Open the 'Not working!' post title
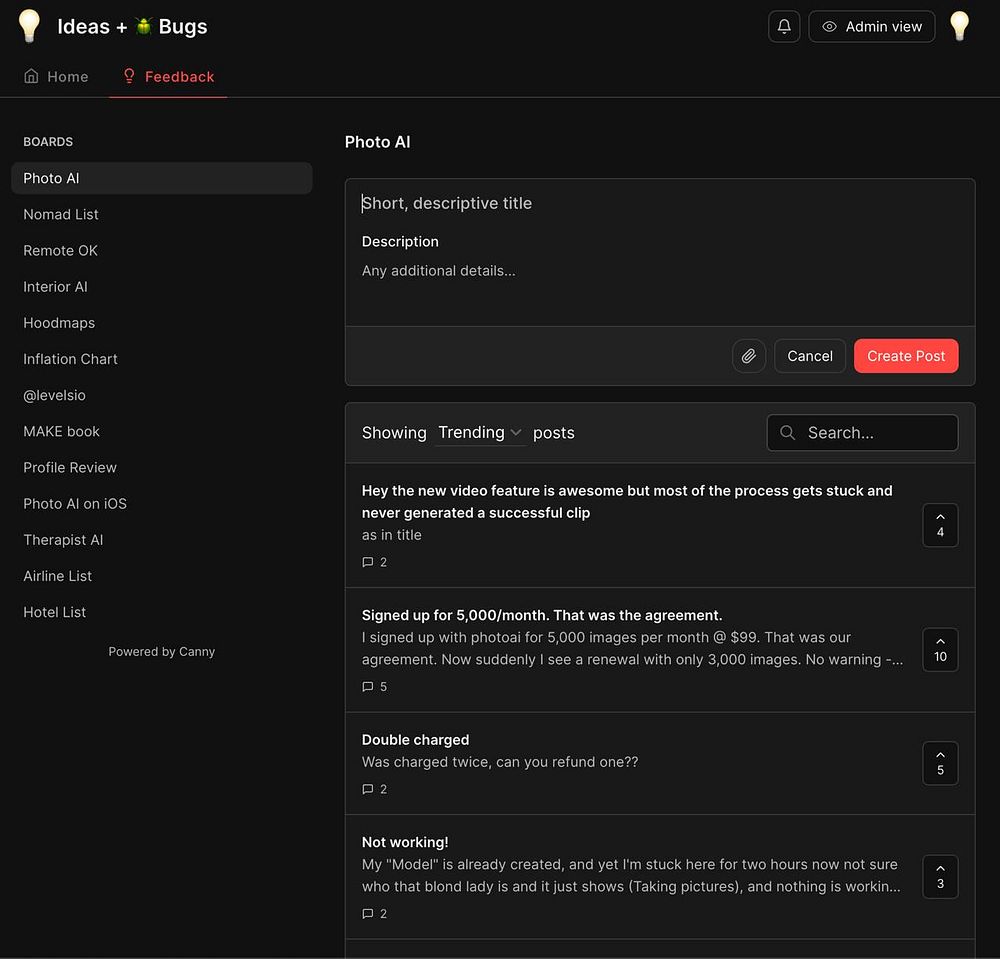Image resolution: width=1000 pixels, height=959 pixels. [x=405, y=842]
